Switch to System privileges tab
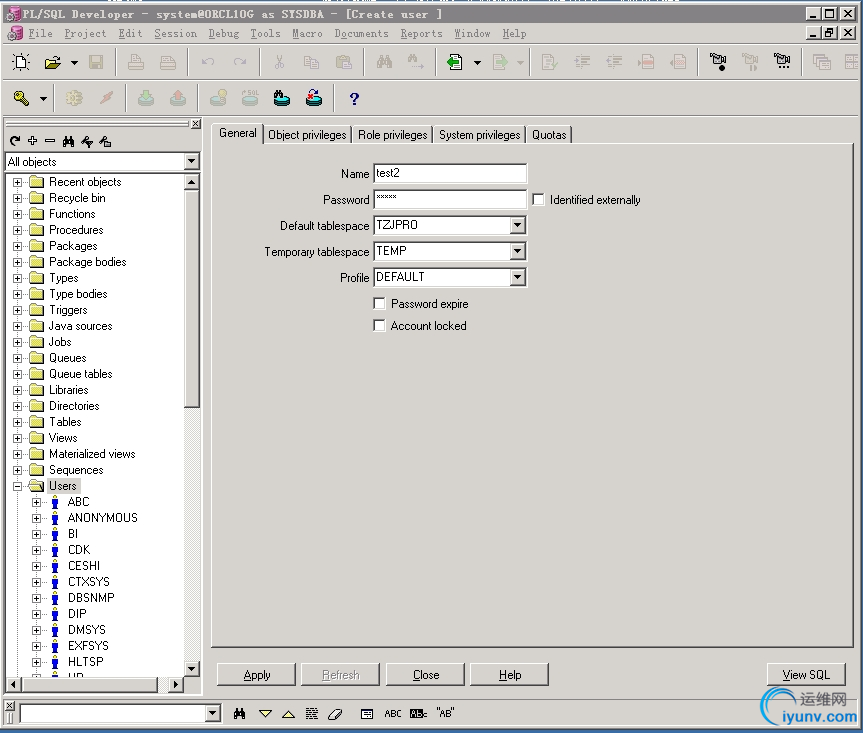This screenshot has height=733, width=863. coord(479,135)
